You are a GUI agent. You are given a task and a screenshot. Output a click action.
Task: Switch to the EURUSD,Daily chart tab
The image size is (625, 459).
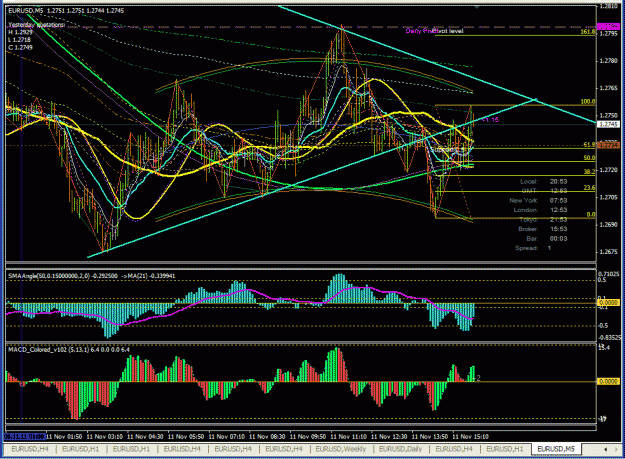pos(400,449)
